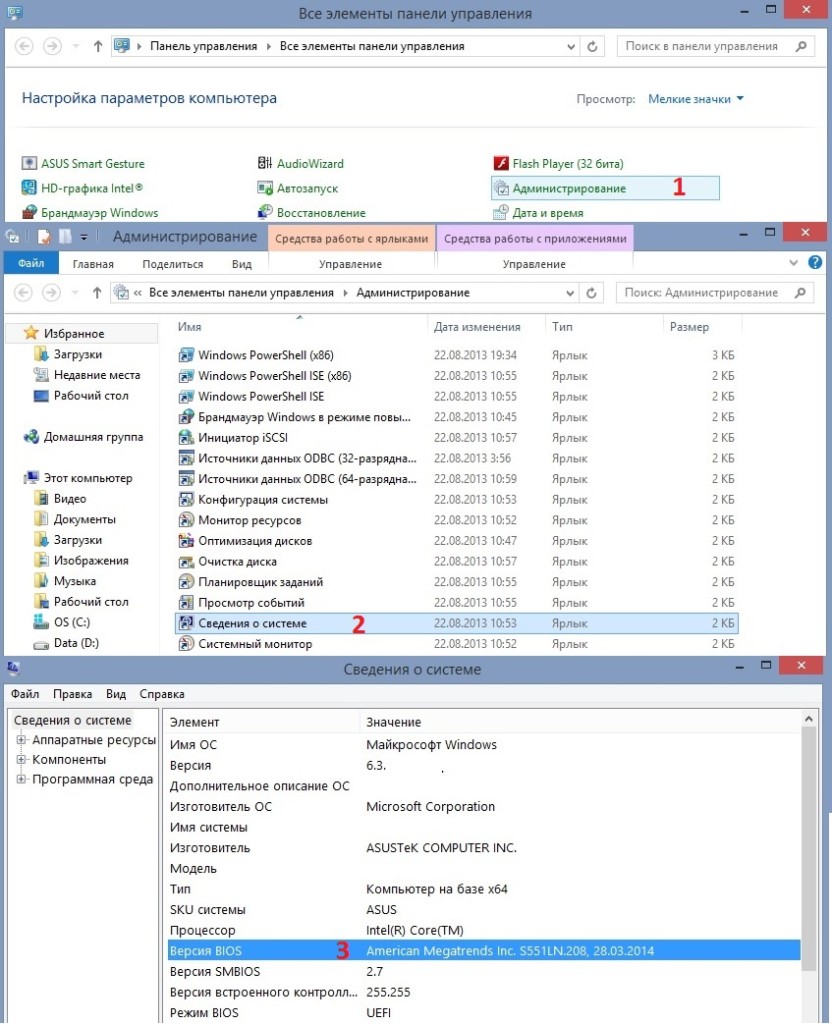Open quick access toolbar customize dropdown
832x1024 pixels.
pos(84,237)
